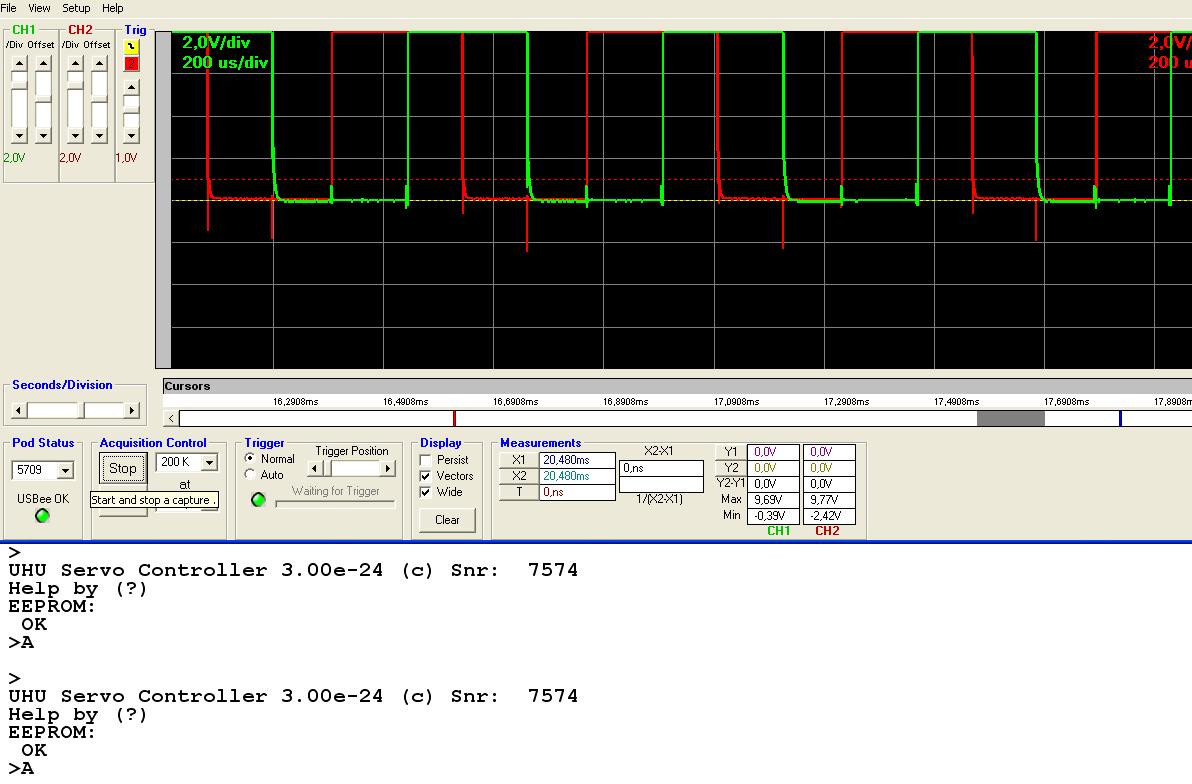Viewport: 1192px width, 784px height.
Task: Click the USBee OK green status LED
Action: click(x=43, y=516)
